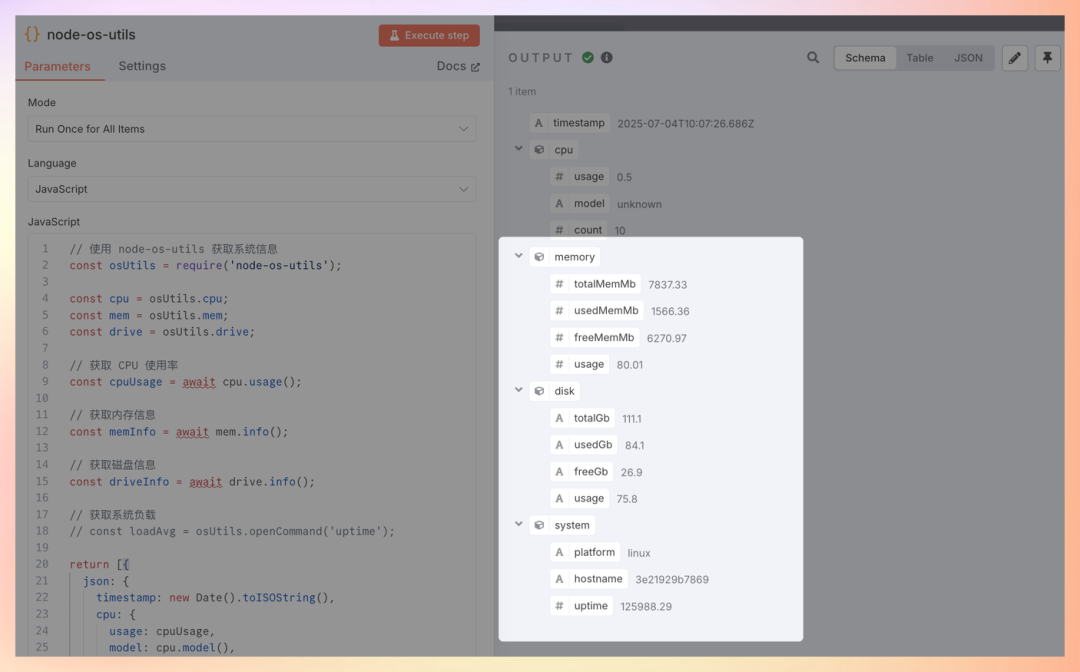The width and height of the screenshot is (1080, 672).
Task: Switch to the Settings tab
Action: (x=141, y=66)
